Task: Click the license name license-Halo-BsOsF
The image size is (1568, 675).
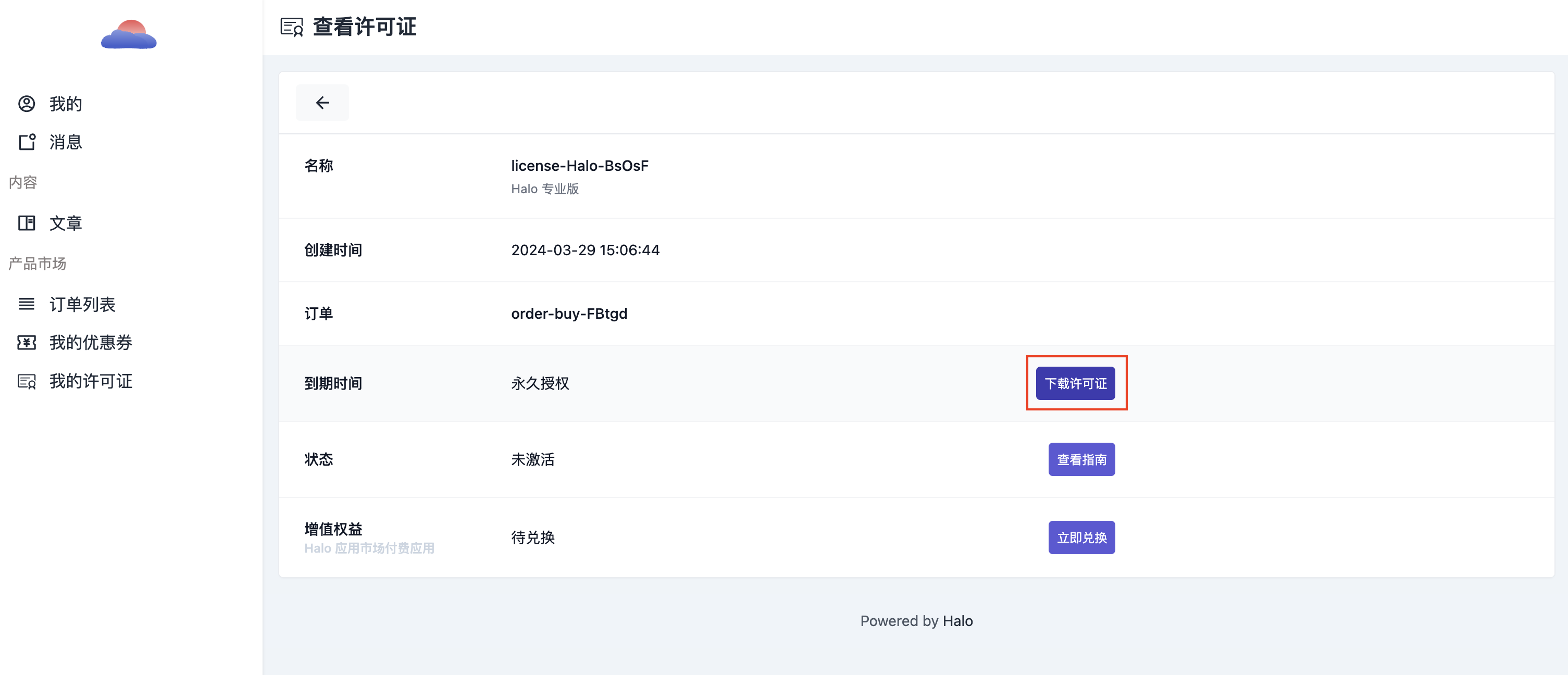Action: [x=579, y=166]
